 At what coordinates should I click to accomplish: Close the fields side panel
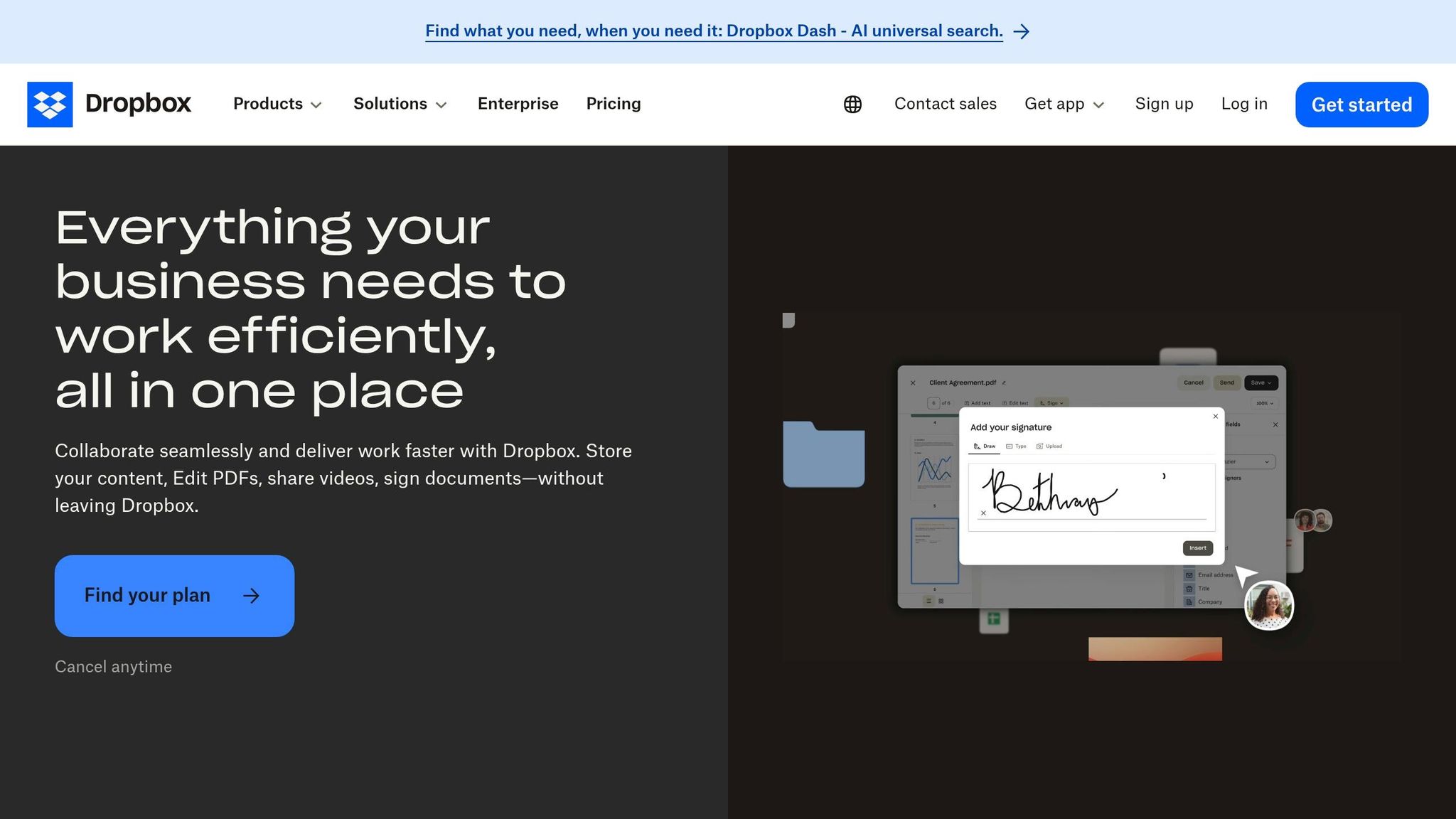[x=1275, y=425]
